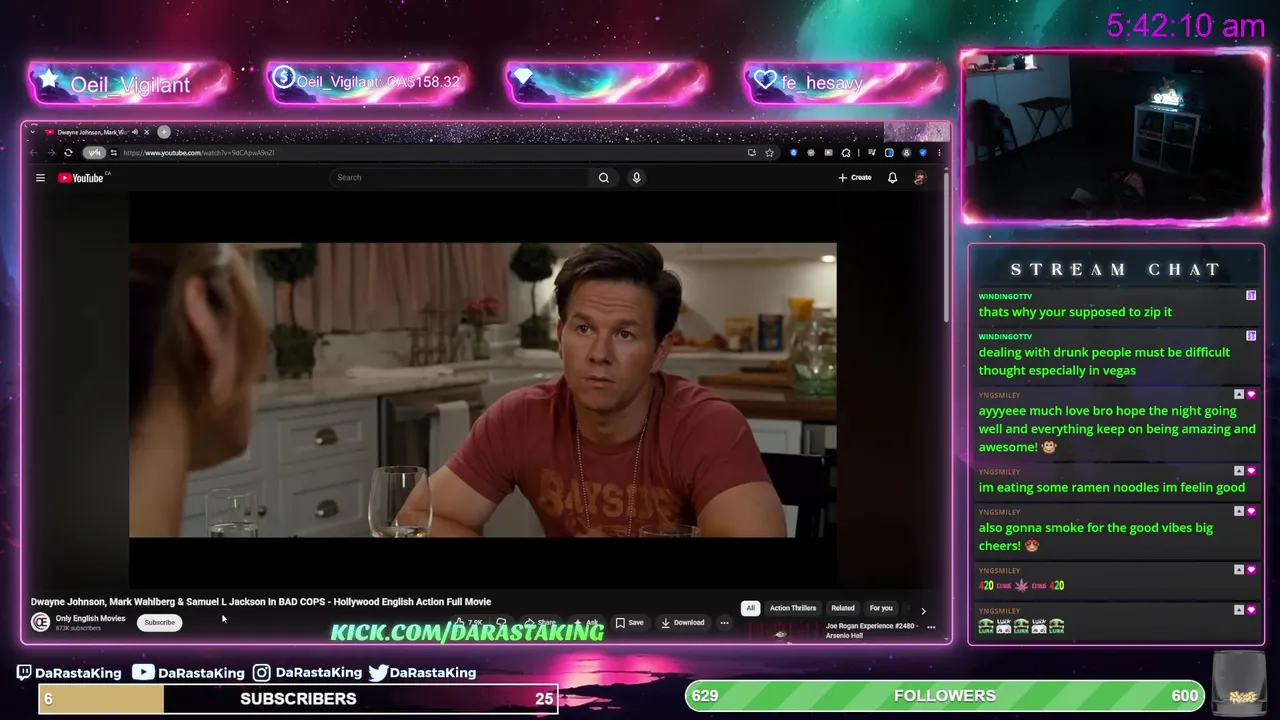Open the tab search dropdown arrow
The height and width of the screenshot is (720, 1280).
pyautogui.click(x=33, y=132)
